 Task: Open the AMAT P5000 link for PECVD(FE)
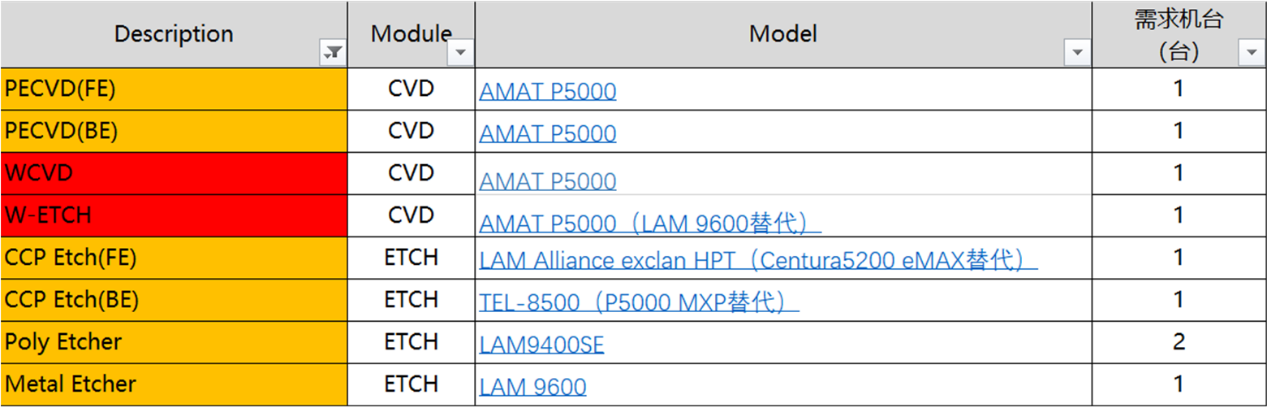(548, 92)
